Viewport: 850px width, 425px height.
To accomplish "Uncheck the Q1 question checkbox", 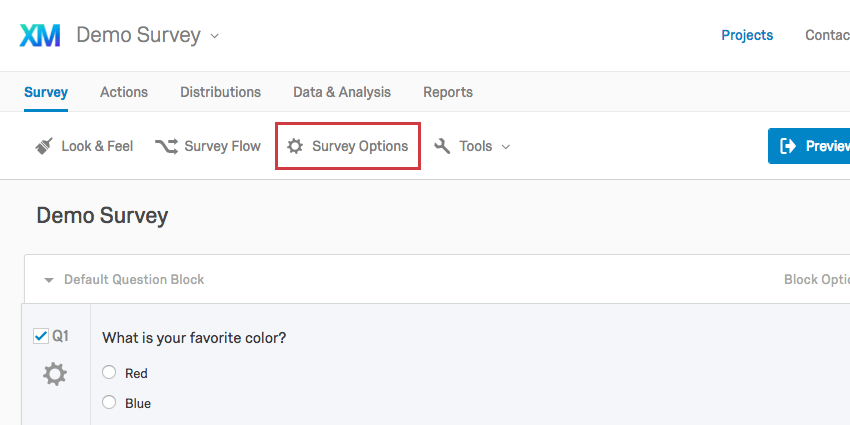I will click(x=41, y=336).
